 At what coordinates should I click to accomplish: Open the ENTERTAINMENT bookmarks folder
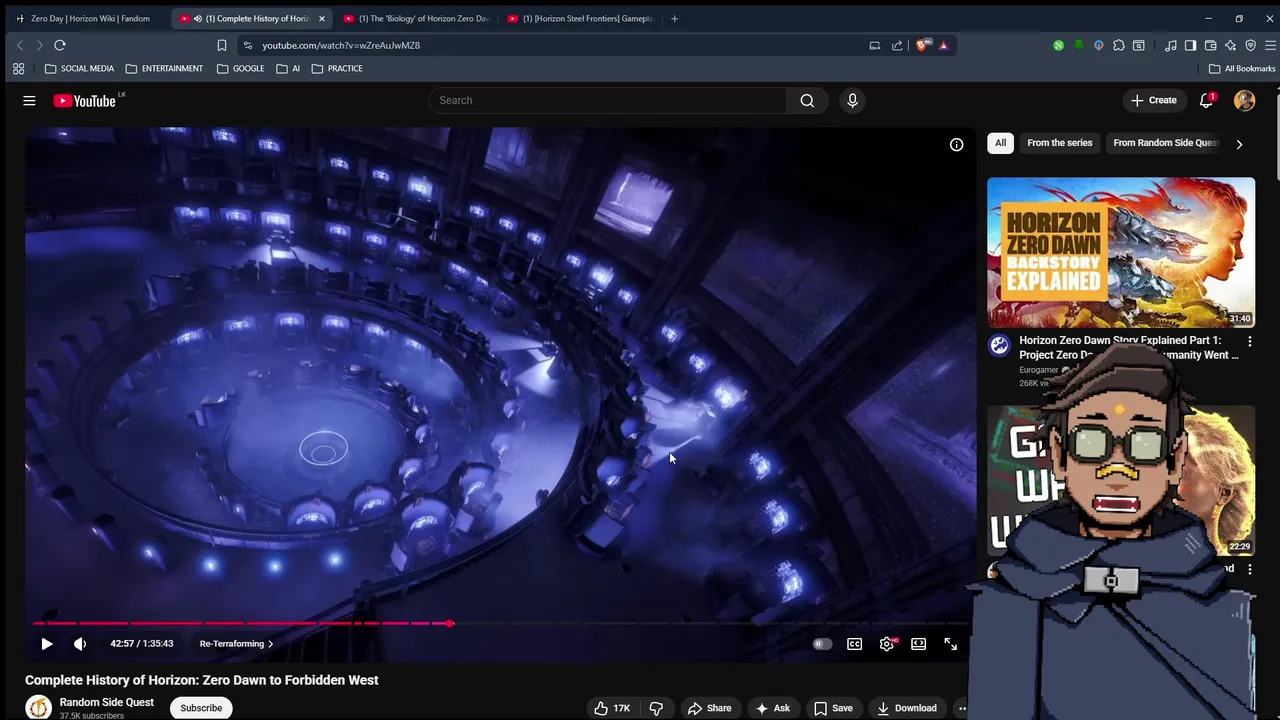click(x=164, y=69)
